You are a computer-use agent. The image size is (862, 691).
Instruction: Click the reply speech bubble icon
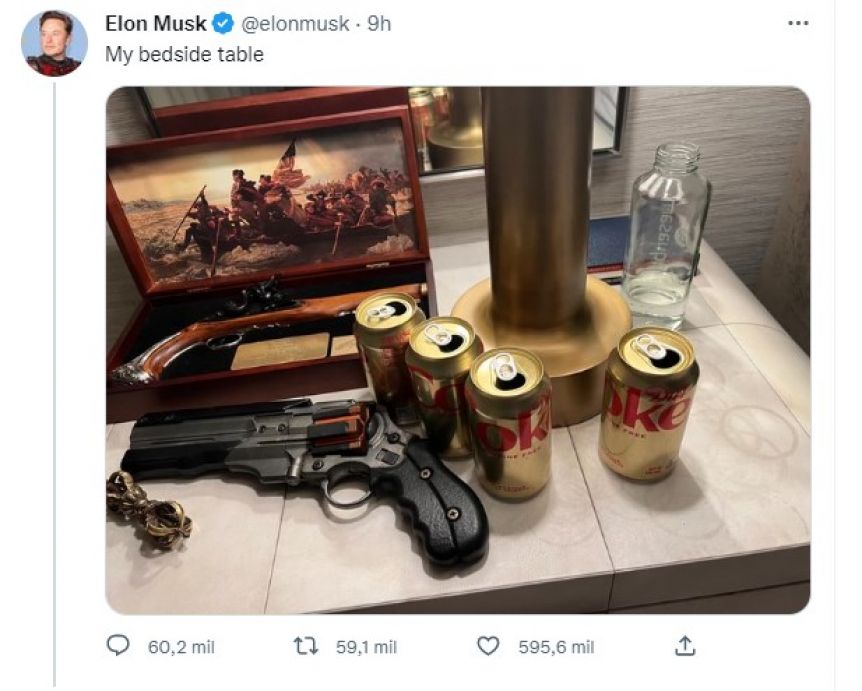(x=118, y=646)
